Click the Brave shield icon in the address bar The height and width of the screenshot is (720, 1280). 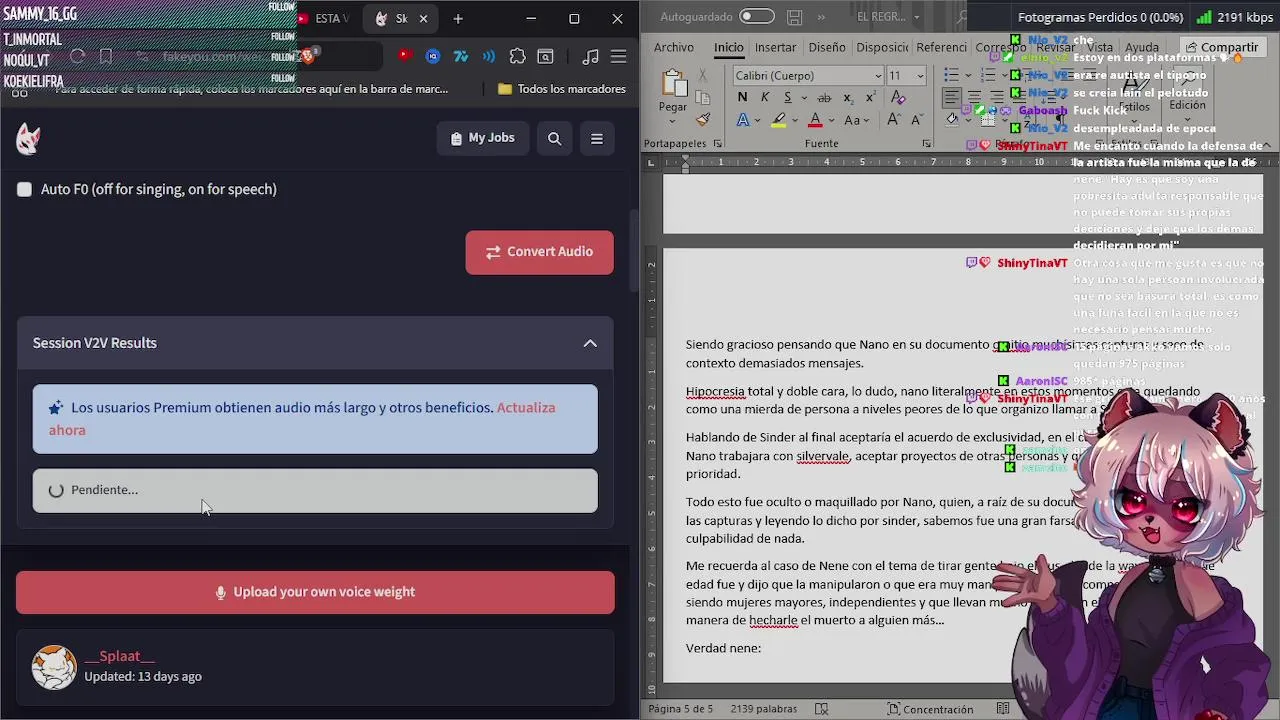pos(307,57)
